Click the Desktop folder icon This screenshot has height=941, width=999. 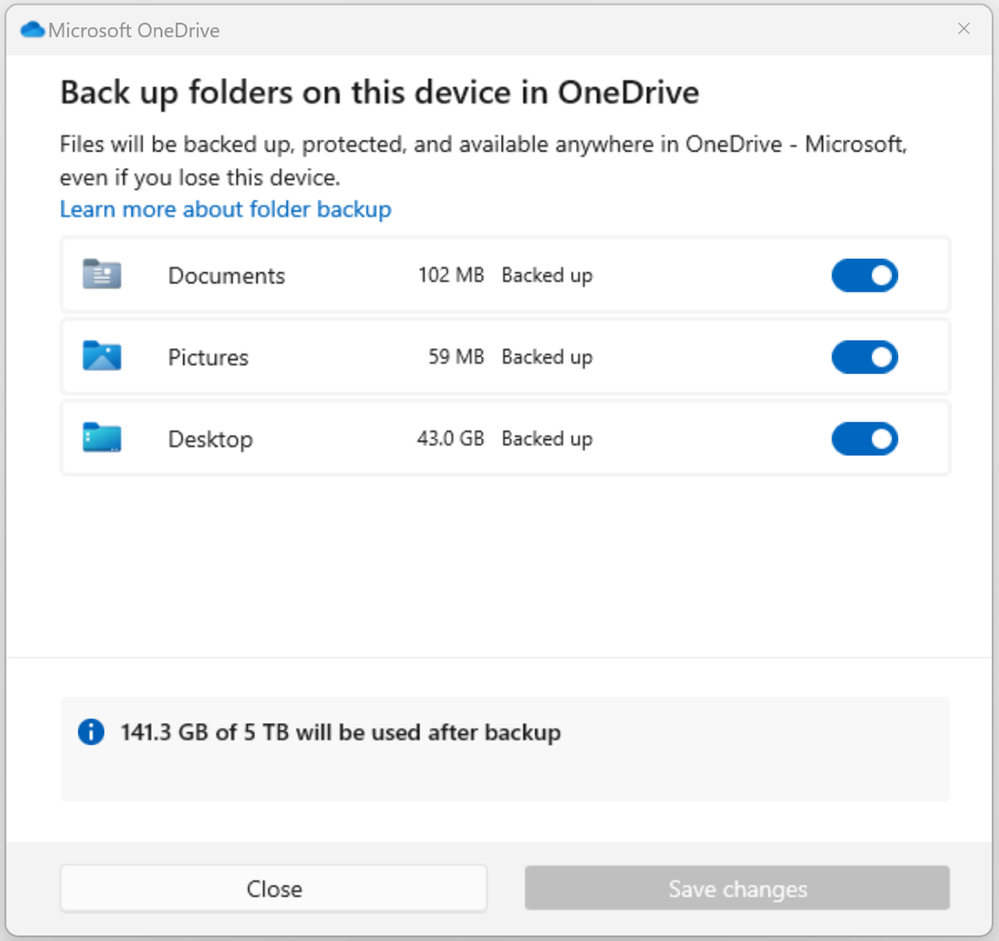102,439
